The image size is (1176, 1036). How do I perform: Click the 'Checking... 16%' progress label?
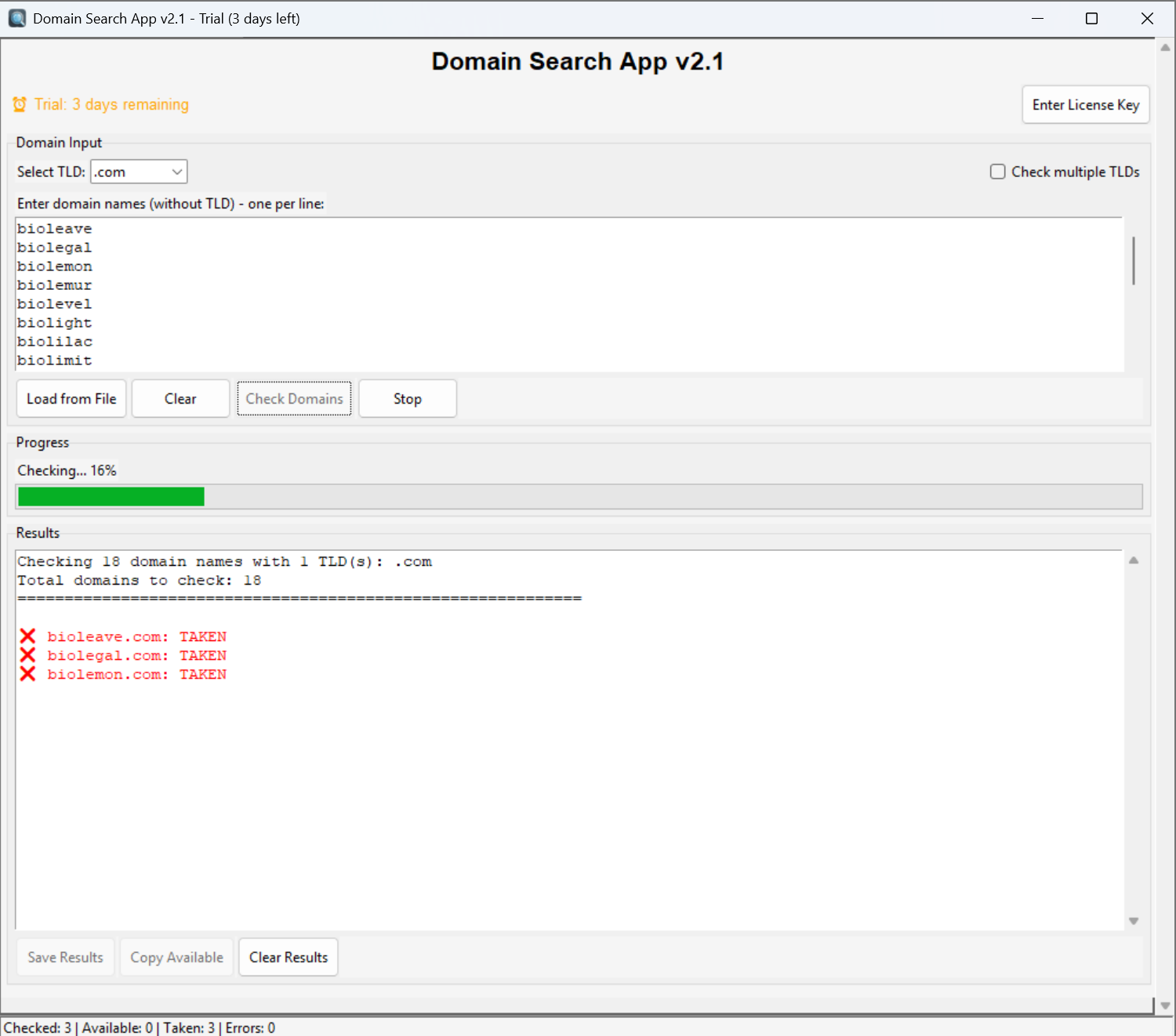67,470
